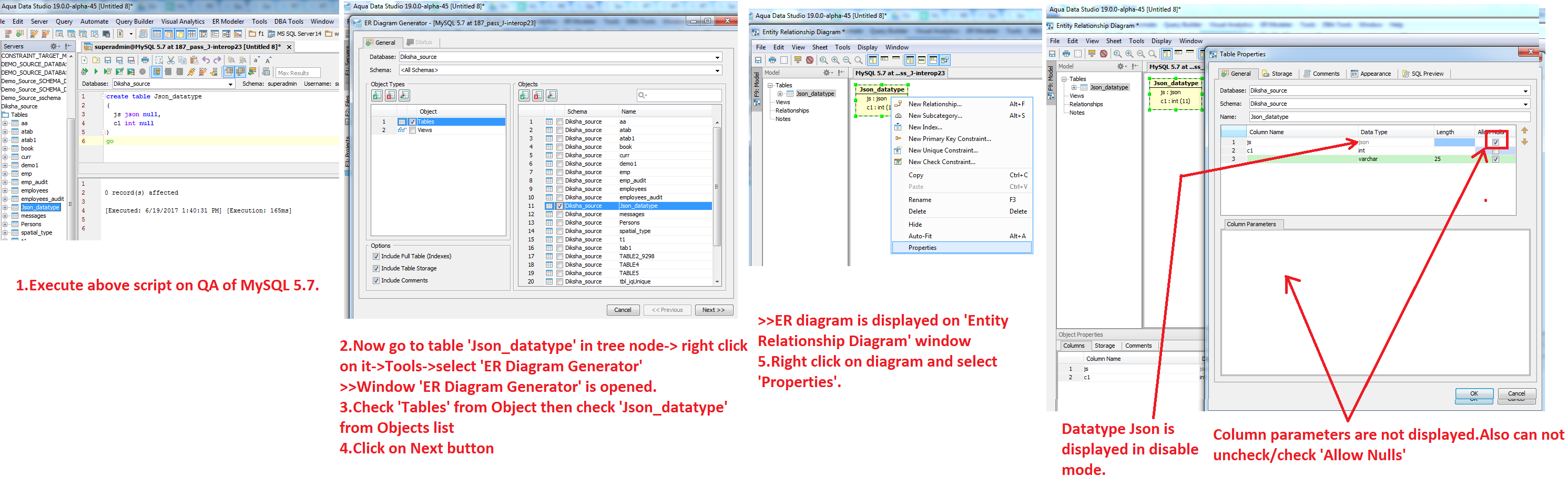1568x486 pixels.
Task: Switch to SQL Preview tab in Table Properties
Action: pyautogui.click(x=1423, y=74)
